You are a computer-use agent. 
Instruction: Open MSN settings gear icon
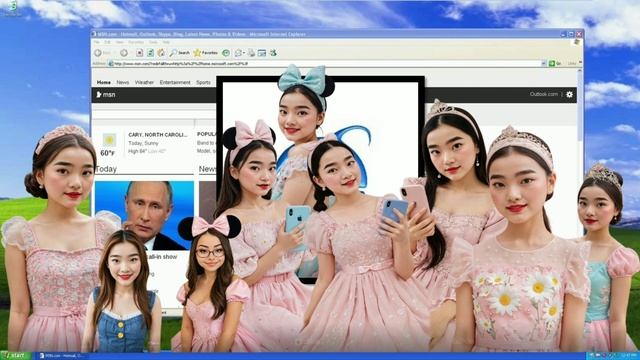coord(569,94)
